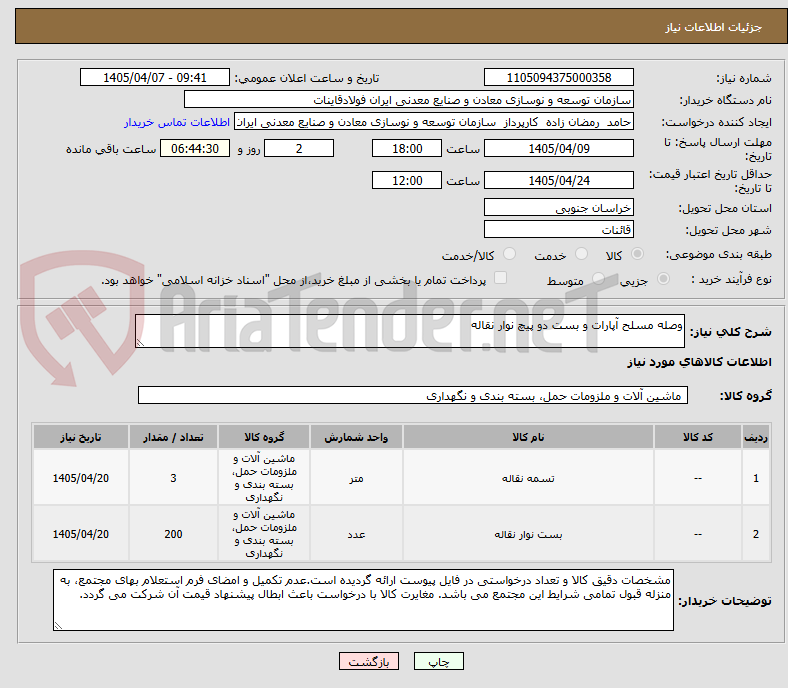This screenshot has width=788, height=688.
Task: Click the عدد unit cell
Action: pos(356,534)
